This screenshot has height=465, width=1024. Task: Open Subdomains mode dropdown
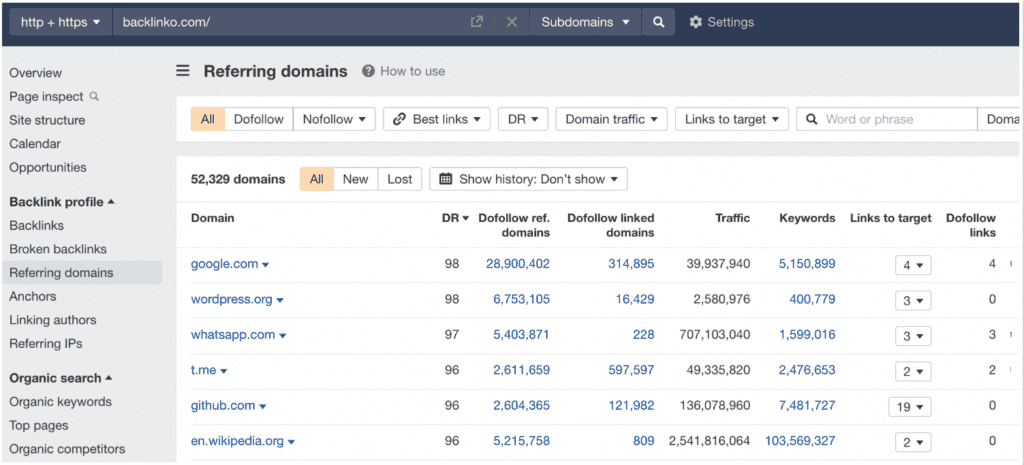(x=585, y=22)
